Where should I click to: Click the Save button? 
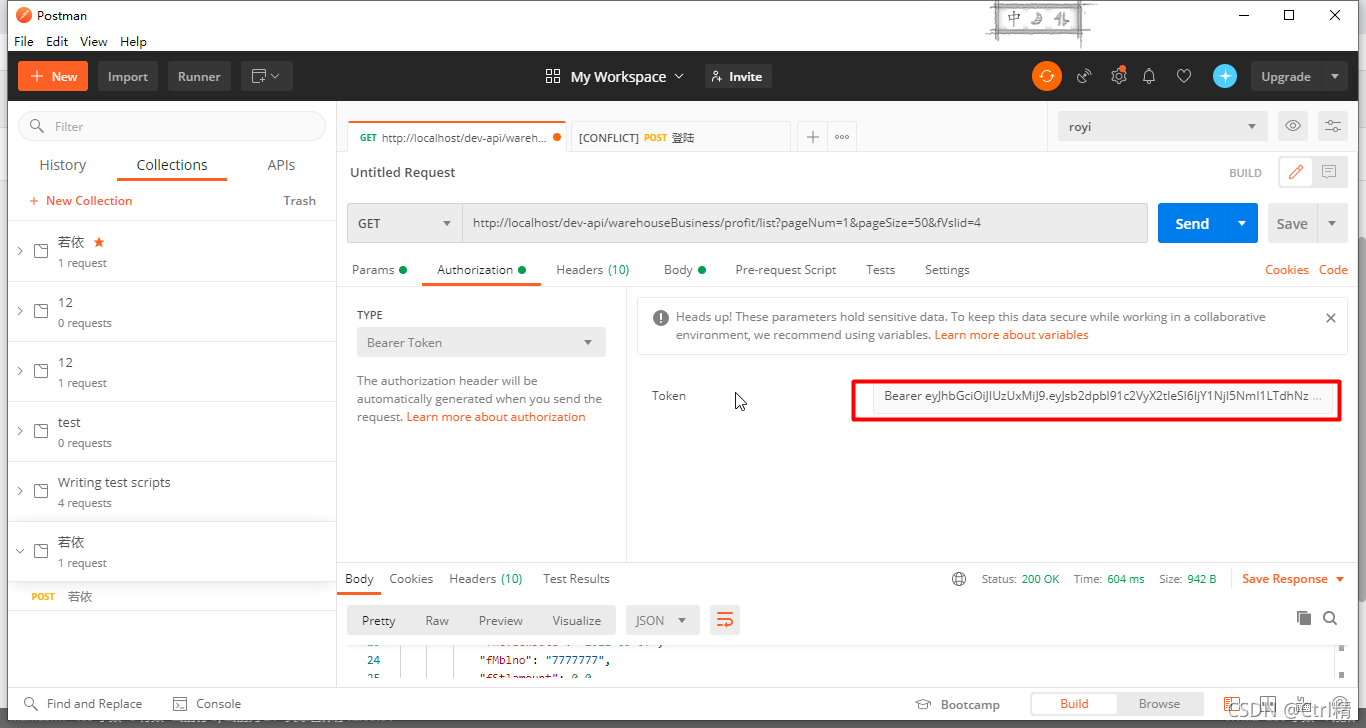(x=1292, y=223)
